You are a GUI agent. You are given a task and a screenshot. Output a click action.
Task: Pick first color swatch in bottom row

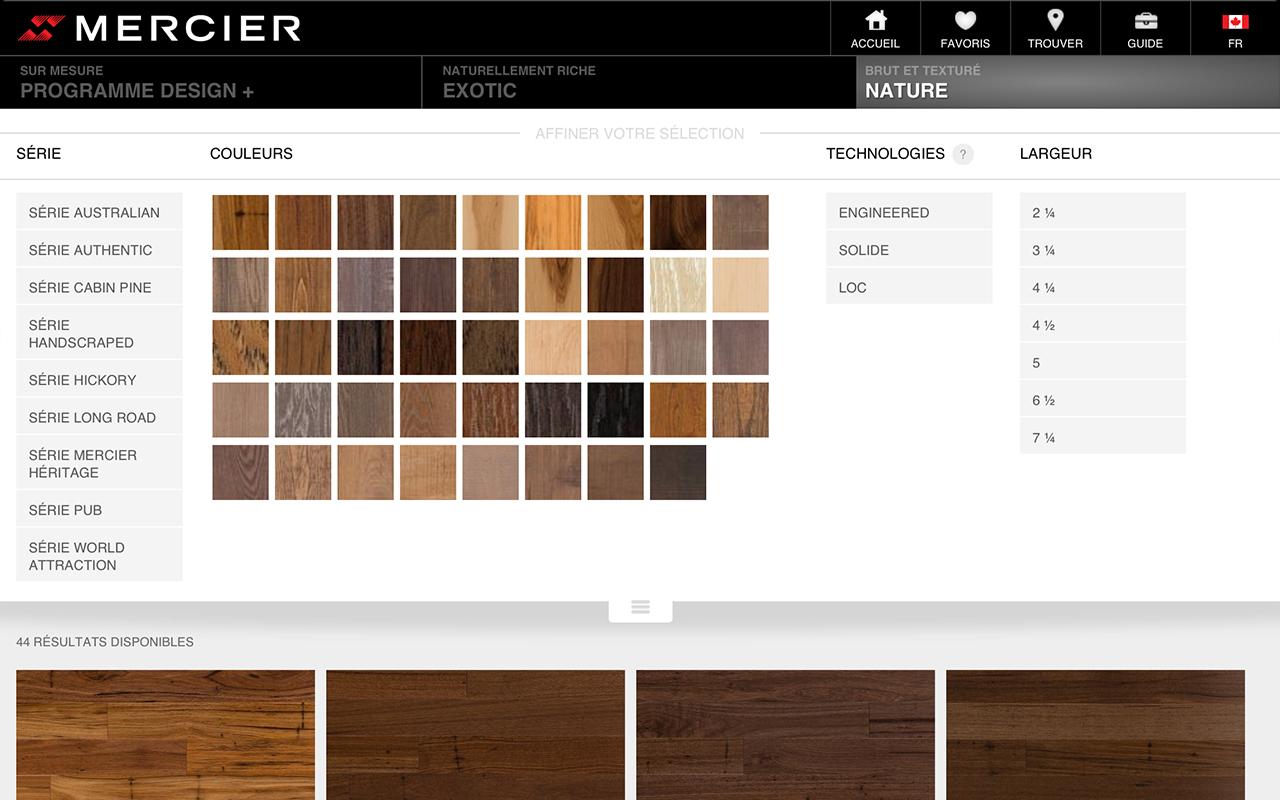[240, 472]
